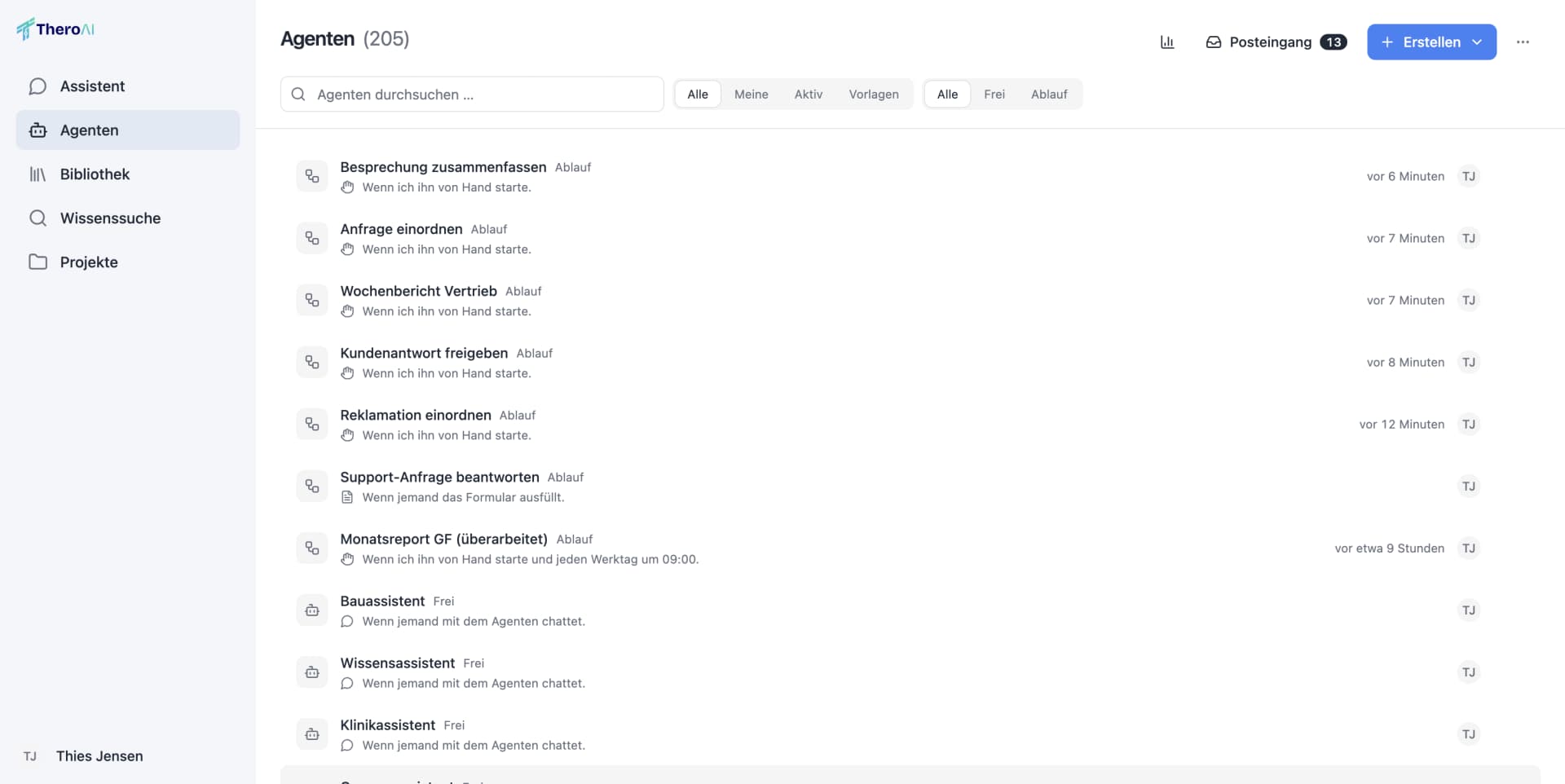Viewport: 1565px width, 784px height.
Task: Click the TheroAI logo
Action: [55, 29]
